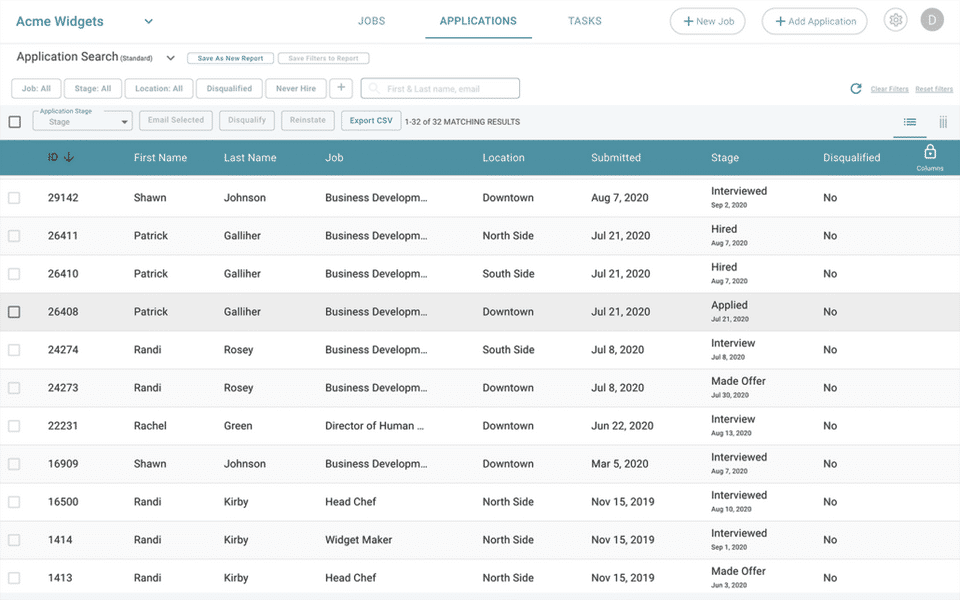Screen dimensions: 960x600
Task: Click the Reinstate button
Action: click(307, 120)
